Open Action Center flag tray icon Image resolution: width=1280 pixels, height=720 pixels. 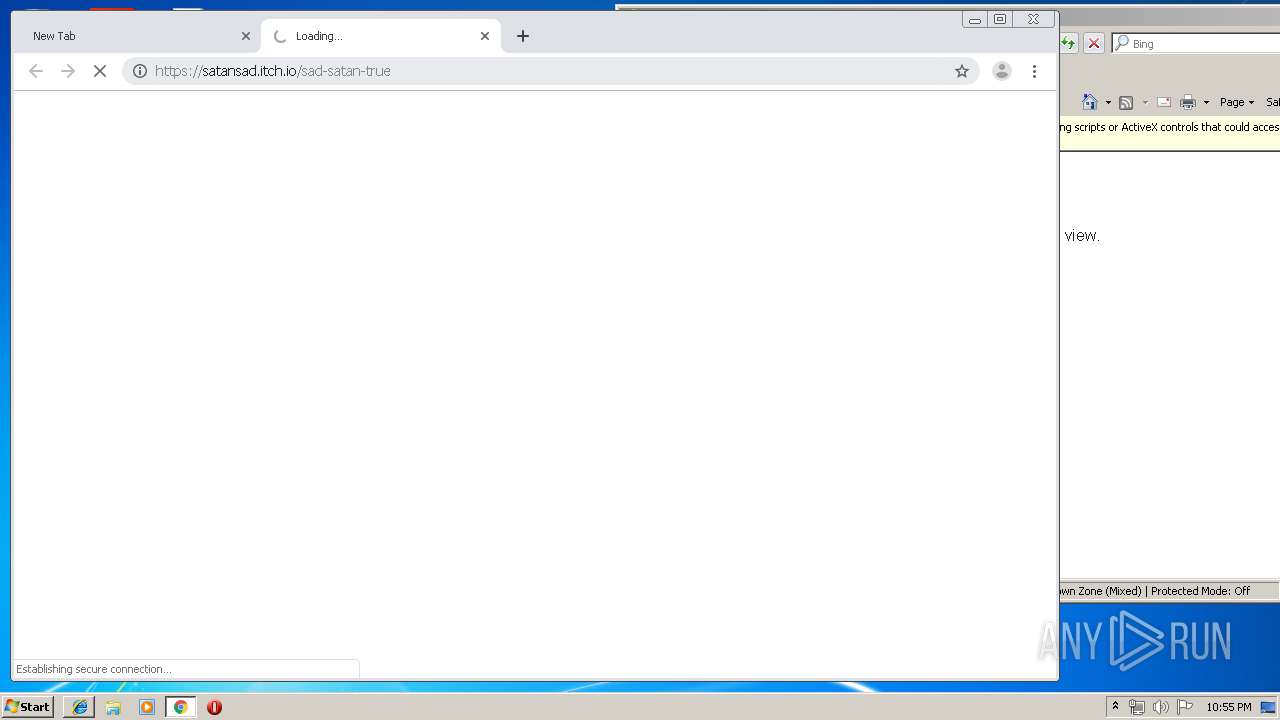coord(1185,707)
